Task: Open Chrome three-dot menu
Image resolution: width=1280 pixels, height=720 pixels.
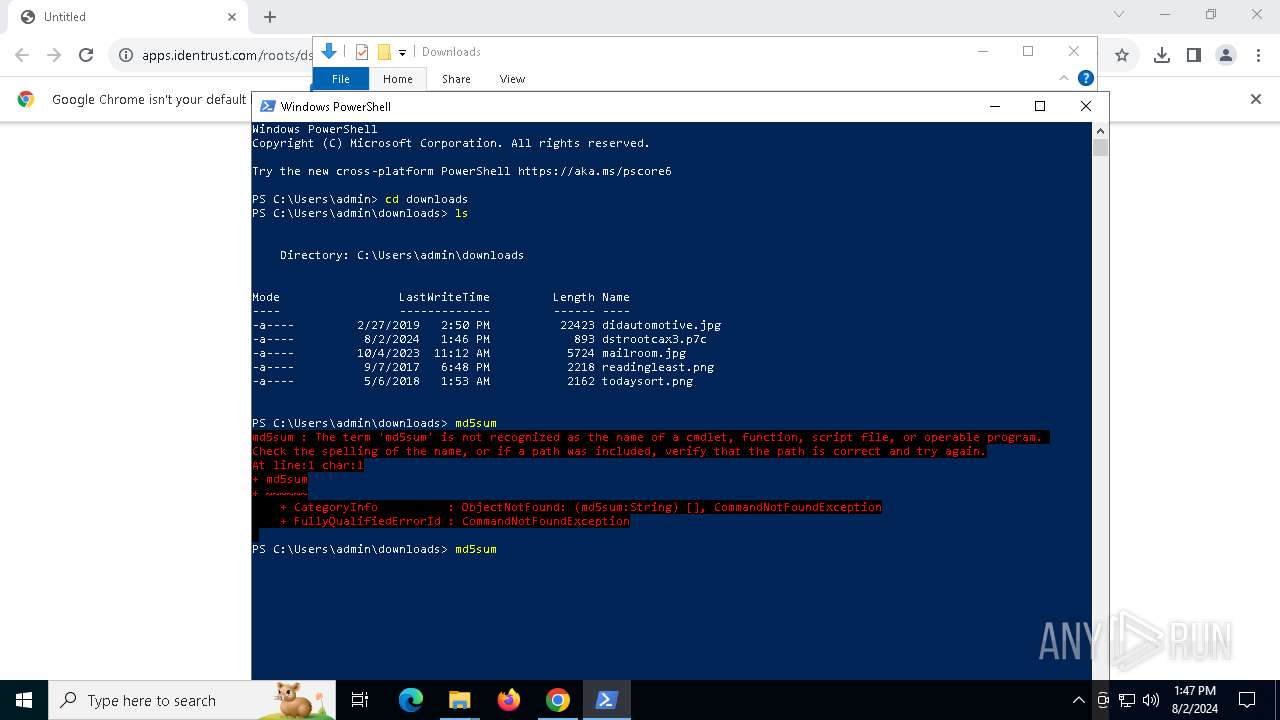Action: point(1258,55)
